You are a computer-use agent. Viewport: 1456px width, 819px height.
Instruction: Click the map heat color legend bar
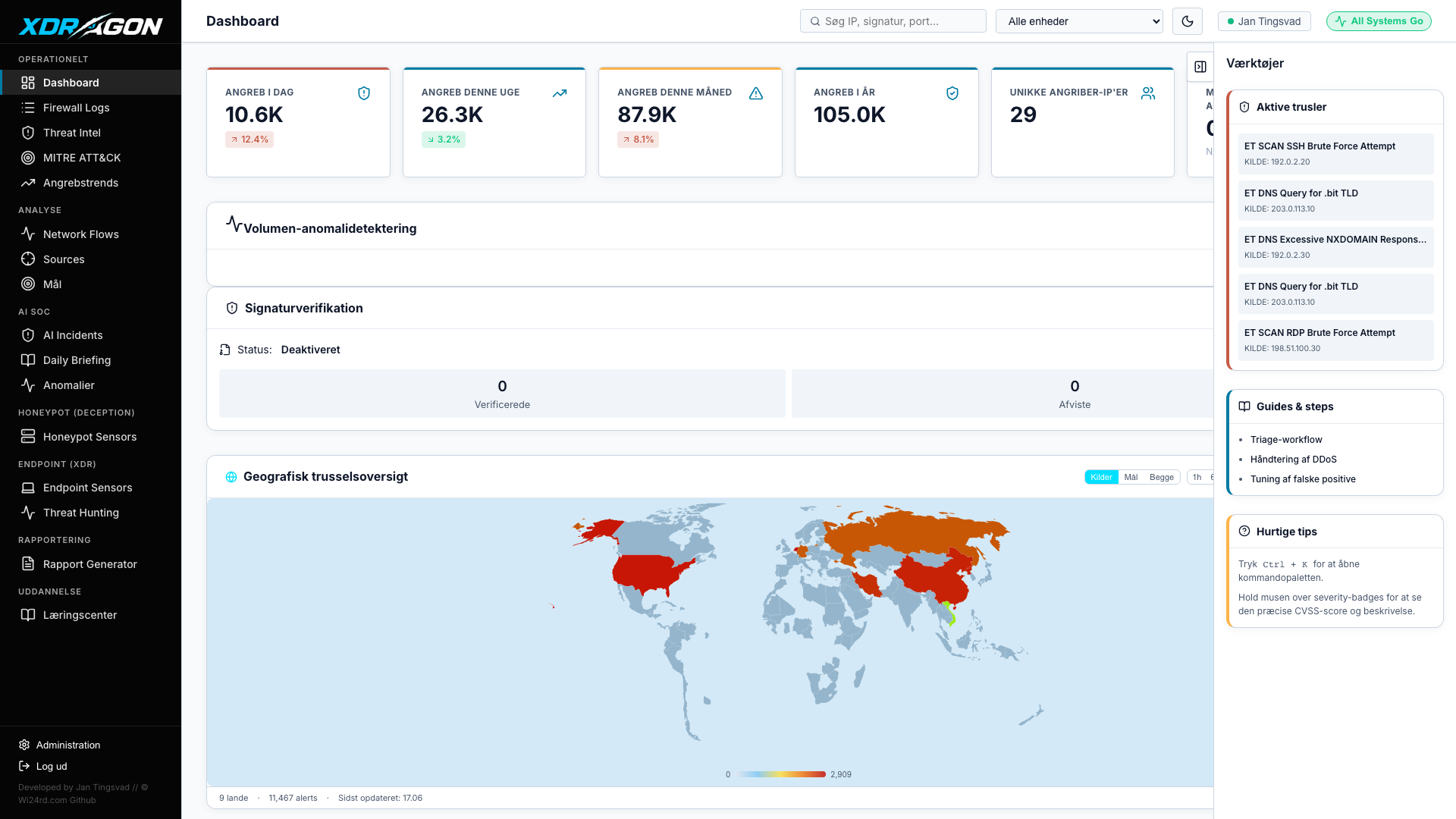782,774
